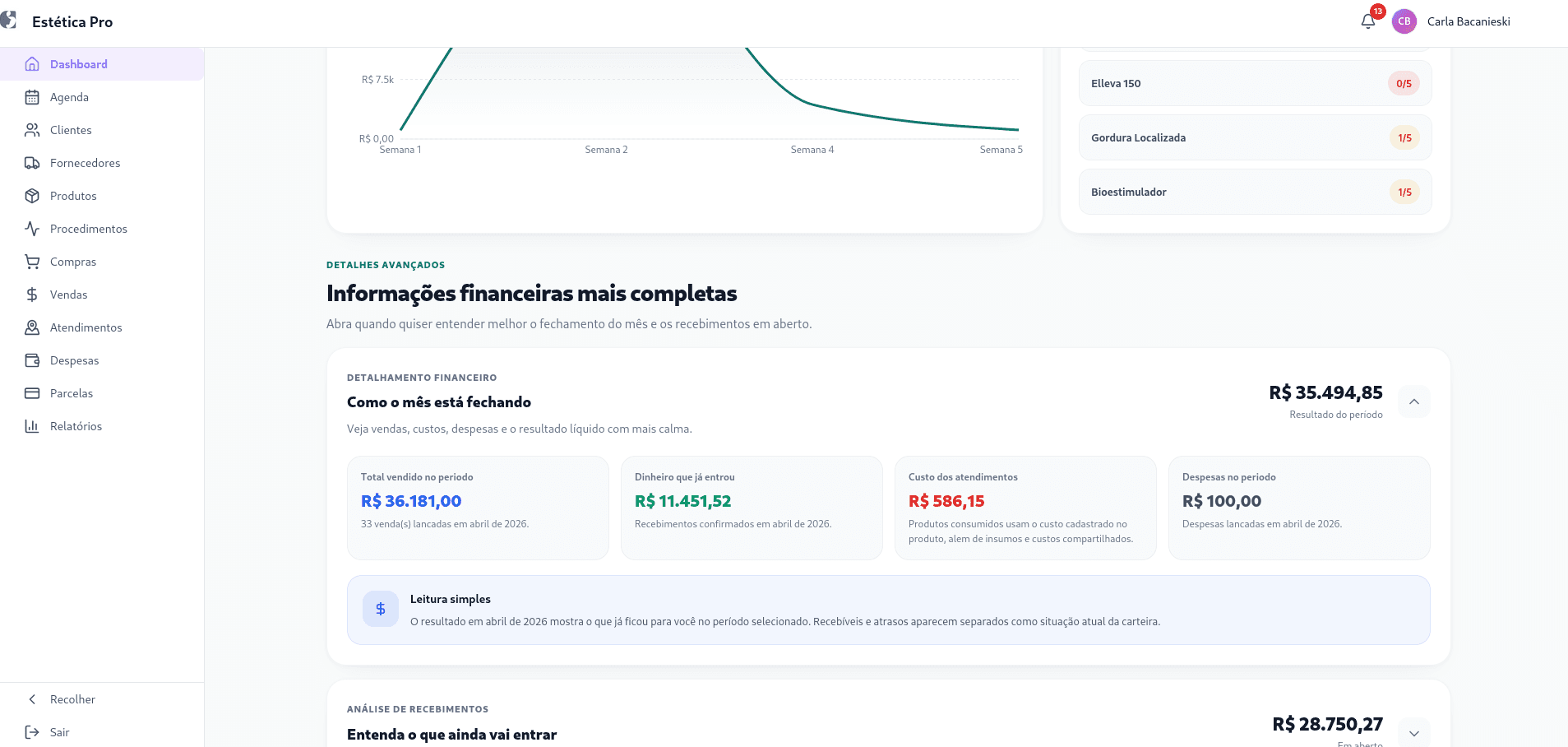This screenshot has height=747, width=1568.
Task: Click the Semana 4 axis label
Action: pyautogui.click(x=812, y=150)
